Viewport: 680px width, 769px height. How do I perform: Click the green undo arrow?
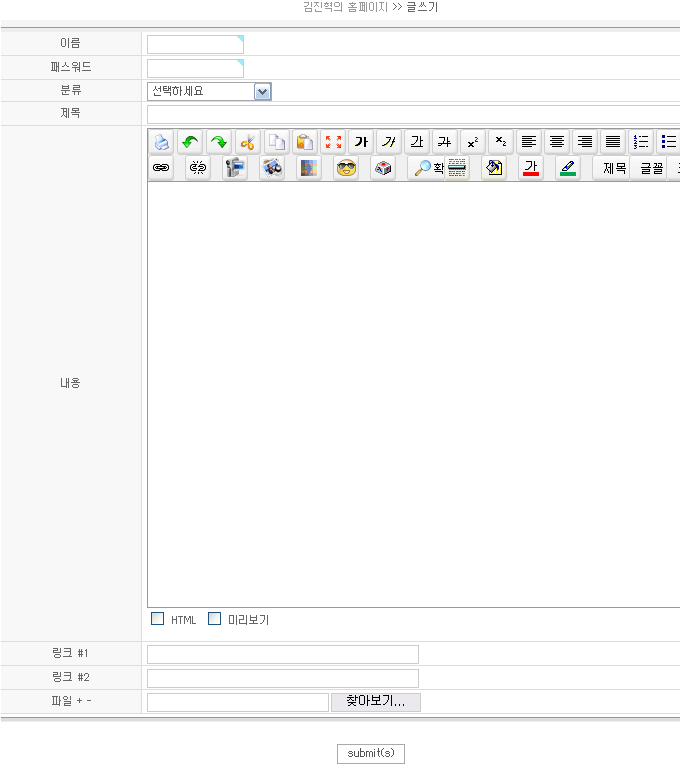[x=190, y=142]
